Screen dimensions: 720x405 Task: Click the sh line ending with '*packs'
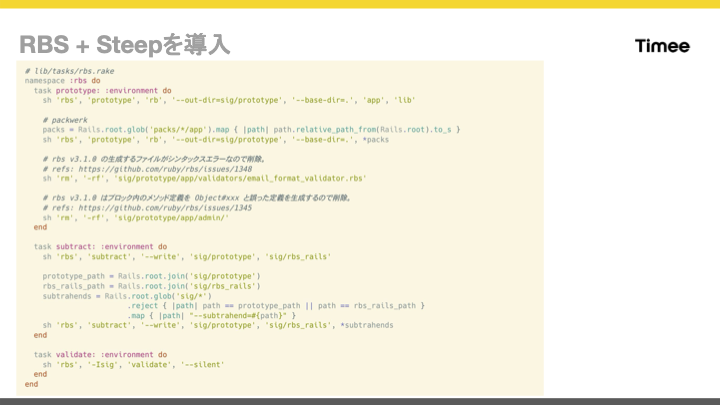[x=216, y=140]
